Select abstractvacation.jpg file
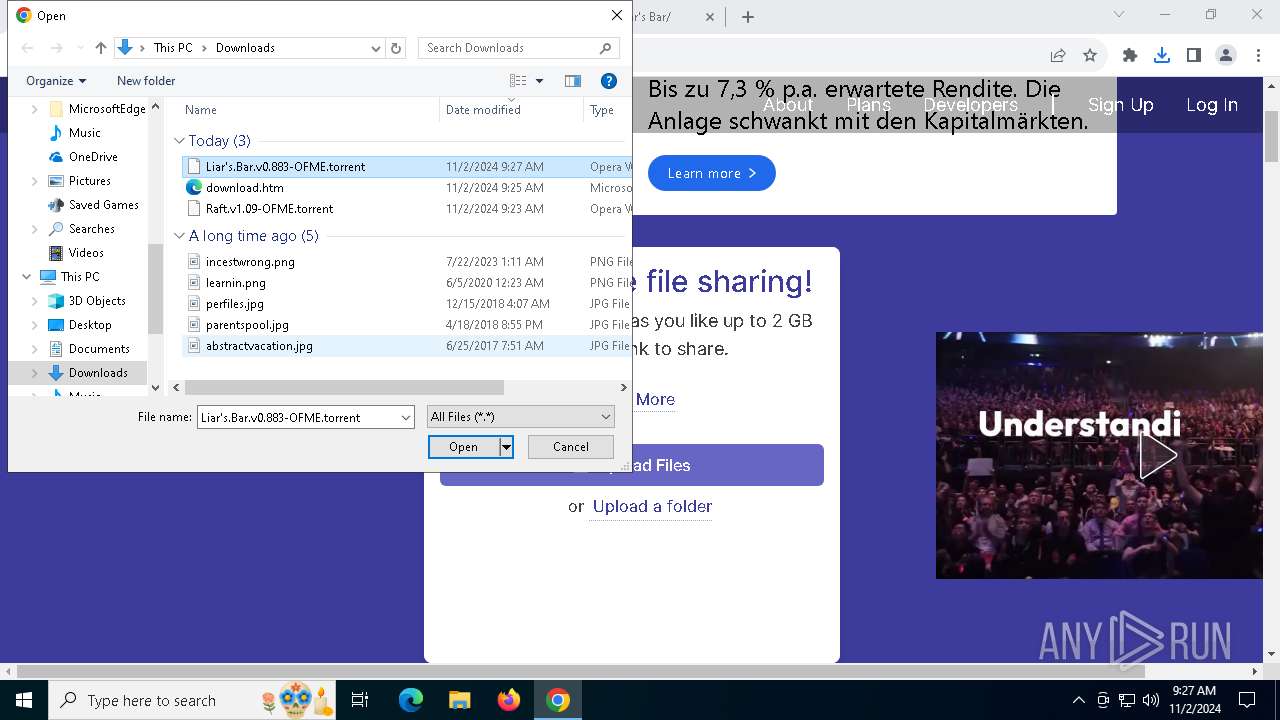The image size is (1280, 720). click(x=259, y=346)
